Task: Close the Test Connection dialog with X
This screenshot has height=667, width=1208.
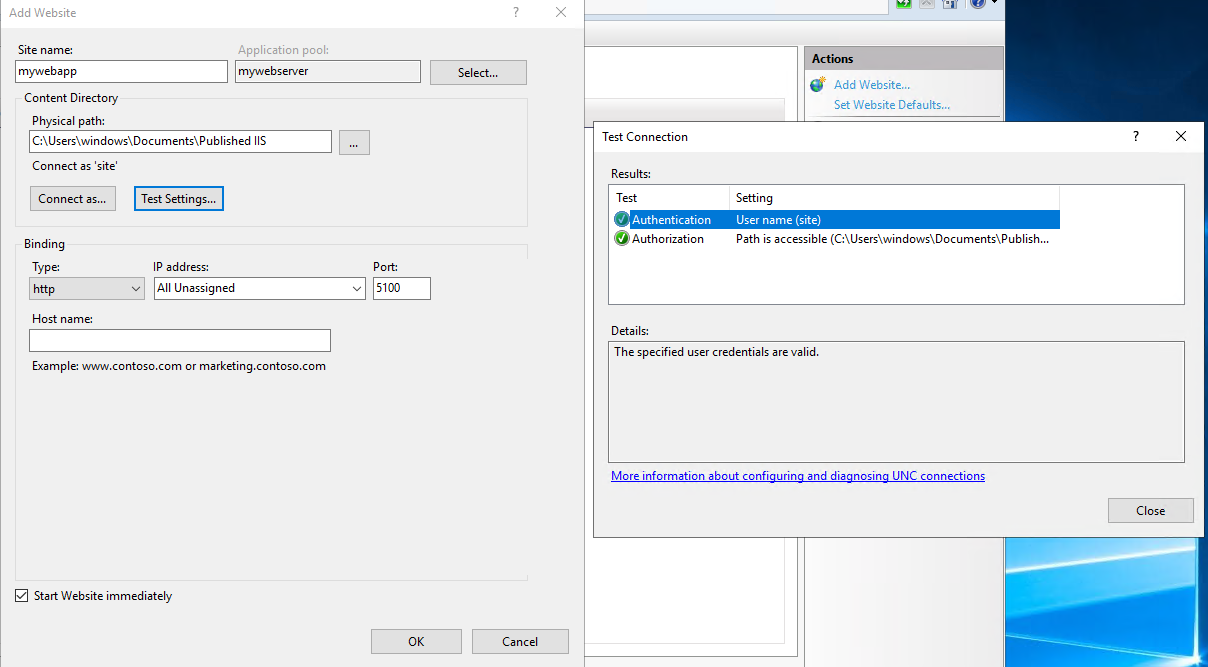Action: [1181, 136]
